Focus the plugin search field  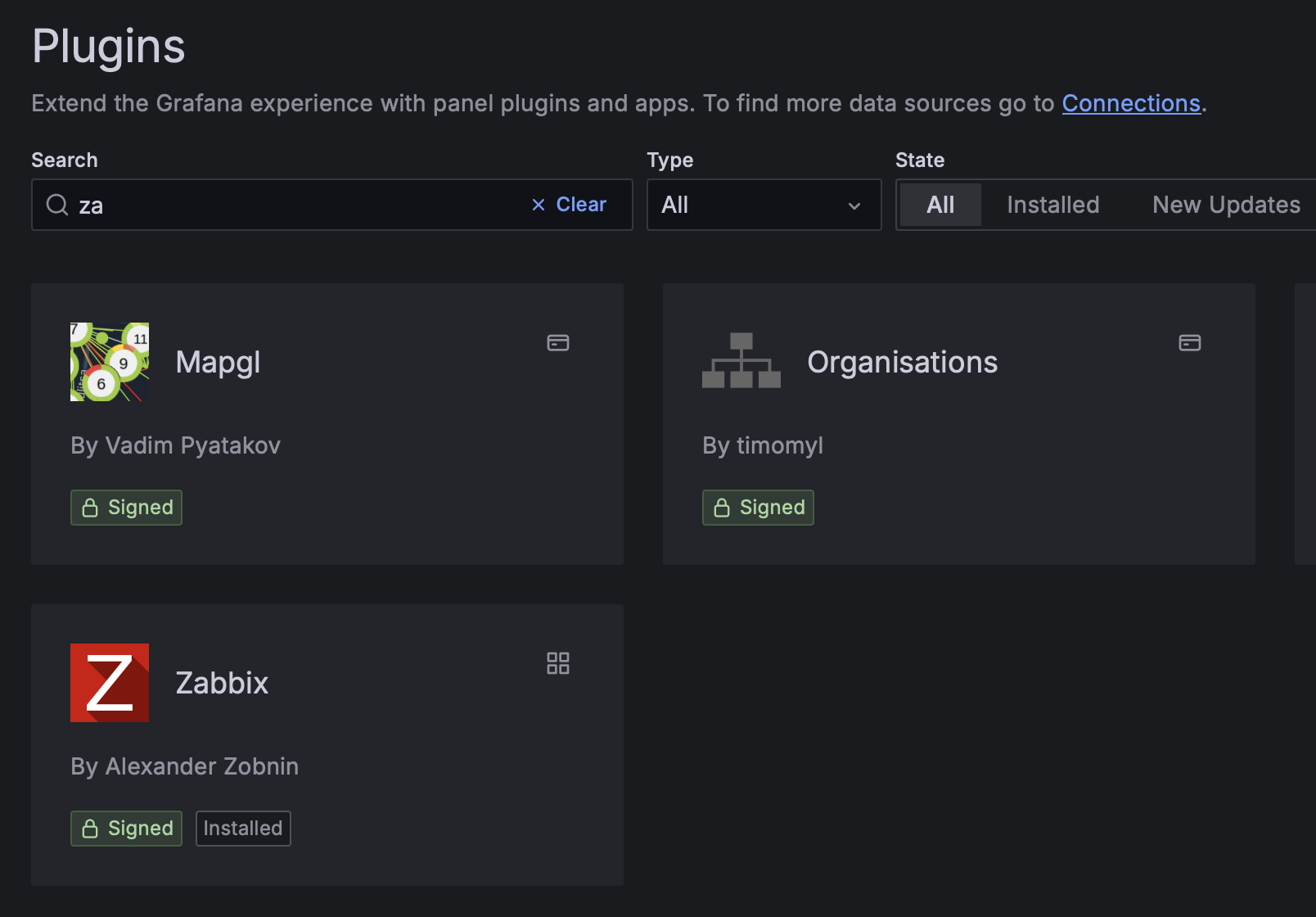coord(295,205)
